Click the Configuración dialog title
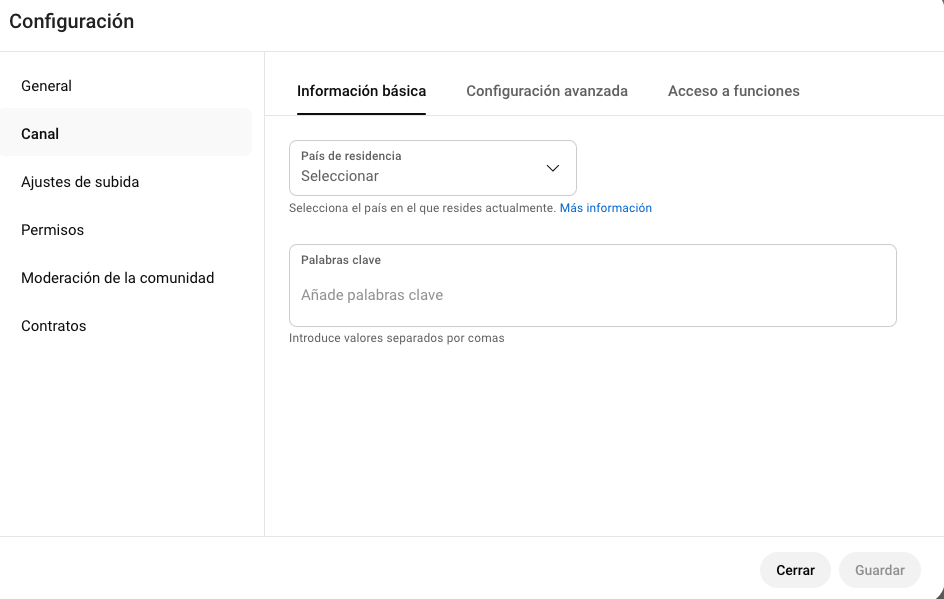This screenshot has width=944, height=599. 71,21
